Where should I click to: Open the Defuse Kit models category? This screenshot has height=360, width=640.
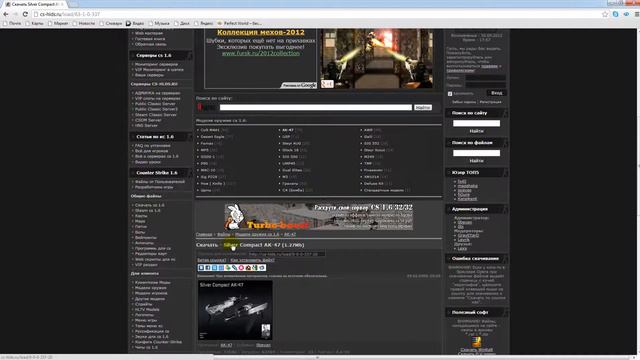(373, 184)
